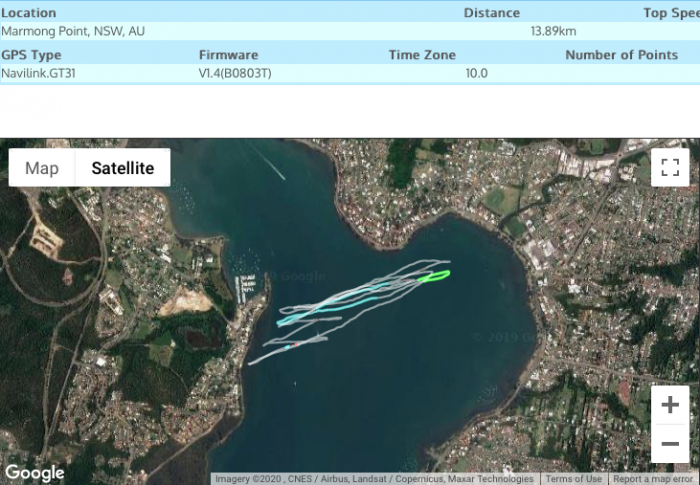Switch to the Map view type

[x=42, y=168]
